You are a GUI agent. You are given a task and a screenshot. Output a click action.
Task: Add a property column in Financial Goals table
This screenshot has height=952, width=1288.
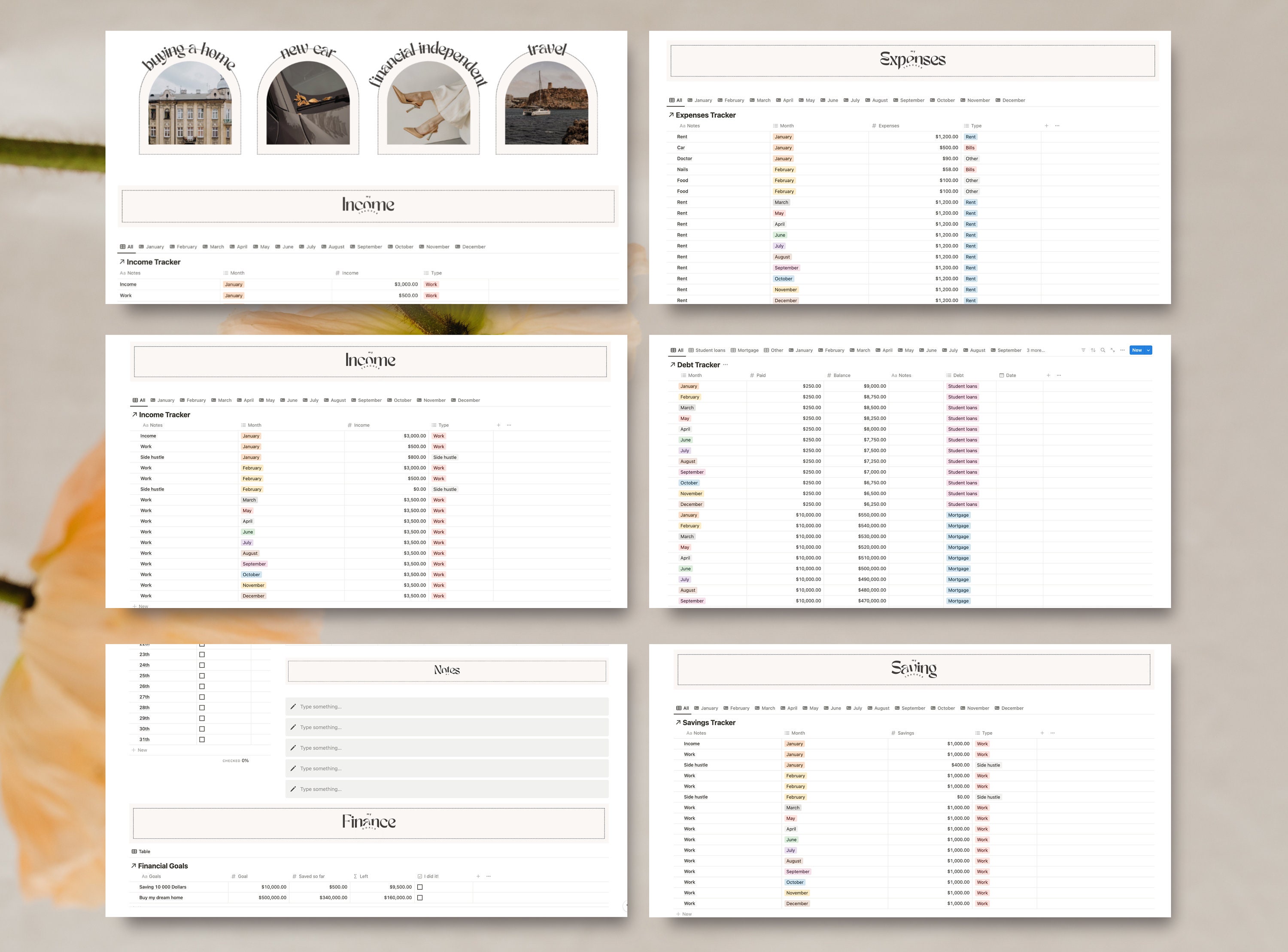click(x=478, y=876)
